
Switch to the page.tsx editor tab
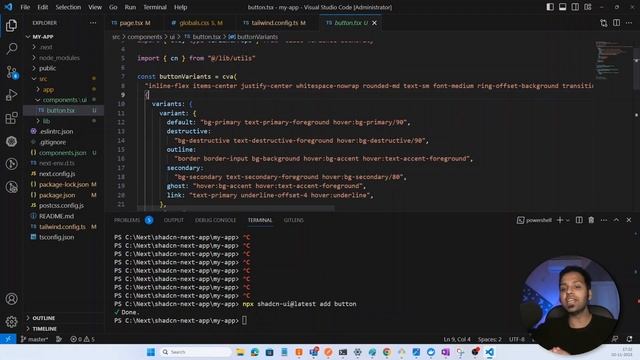pos(131,23)
